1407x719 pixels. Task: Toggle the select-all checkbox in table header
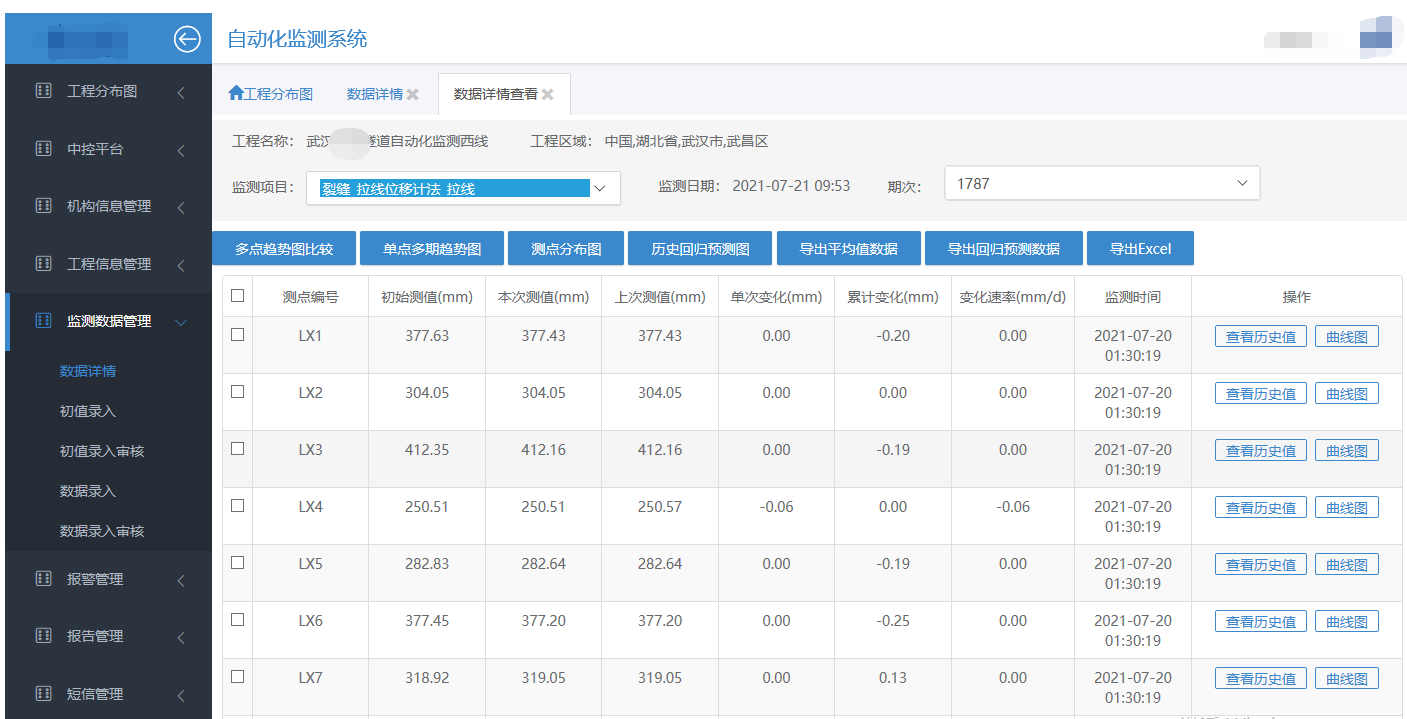237,296
